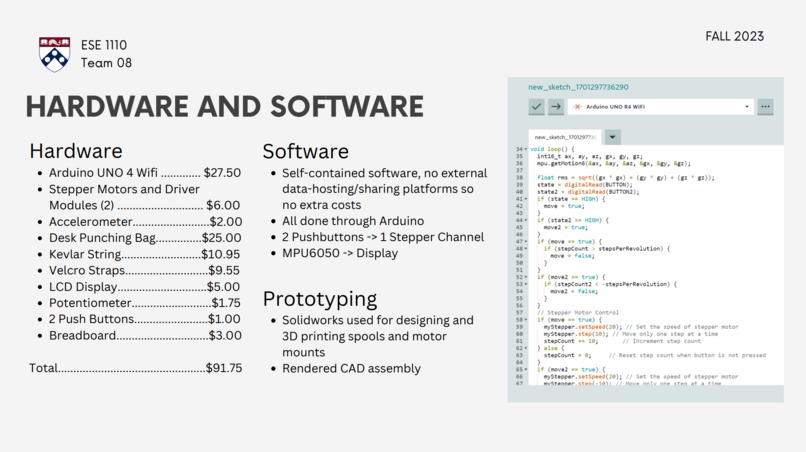The height and width of the screenshot is (452, 806).
Task: Click the 'Breadboard' $3.00 item
Action: point(145,335)
